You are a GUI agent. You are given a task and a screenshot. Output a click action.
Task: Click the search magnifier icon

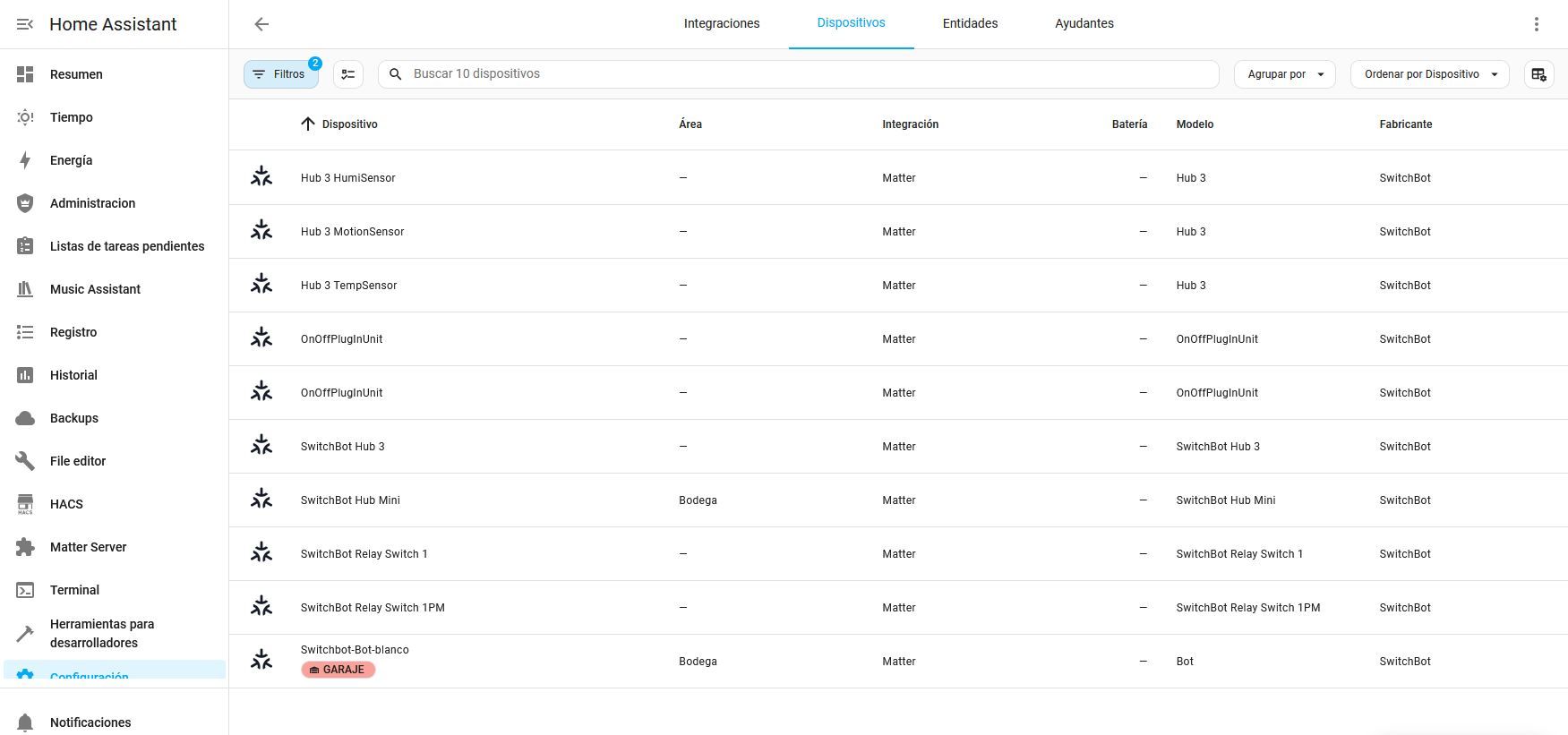[x=395, y=74]
